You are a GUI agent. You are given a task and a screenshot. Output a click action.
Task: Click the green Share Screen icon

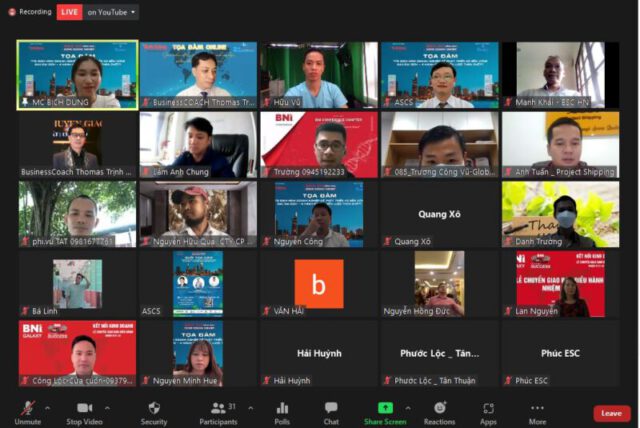tap(385, 408)
